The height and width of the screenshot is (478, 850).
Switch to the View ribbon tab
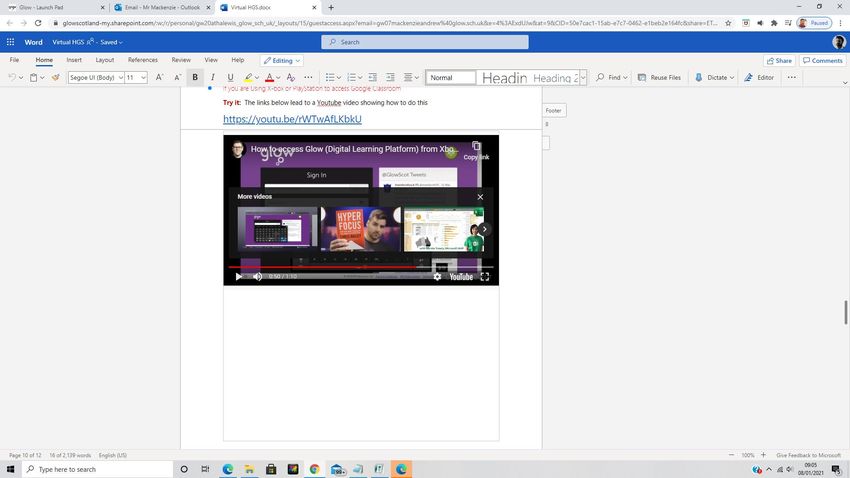coord(211,60)
